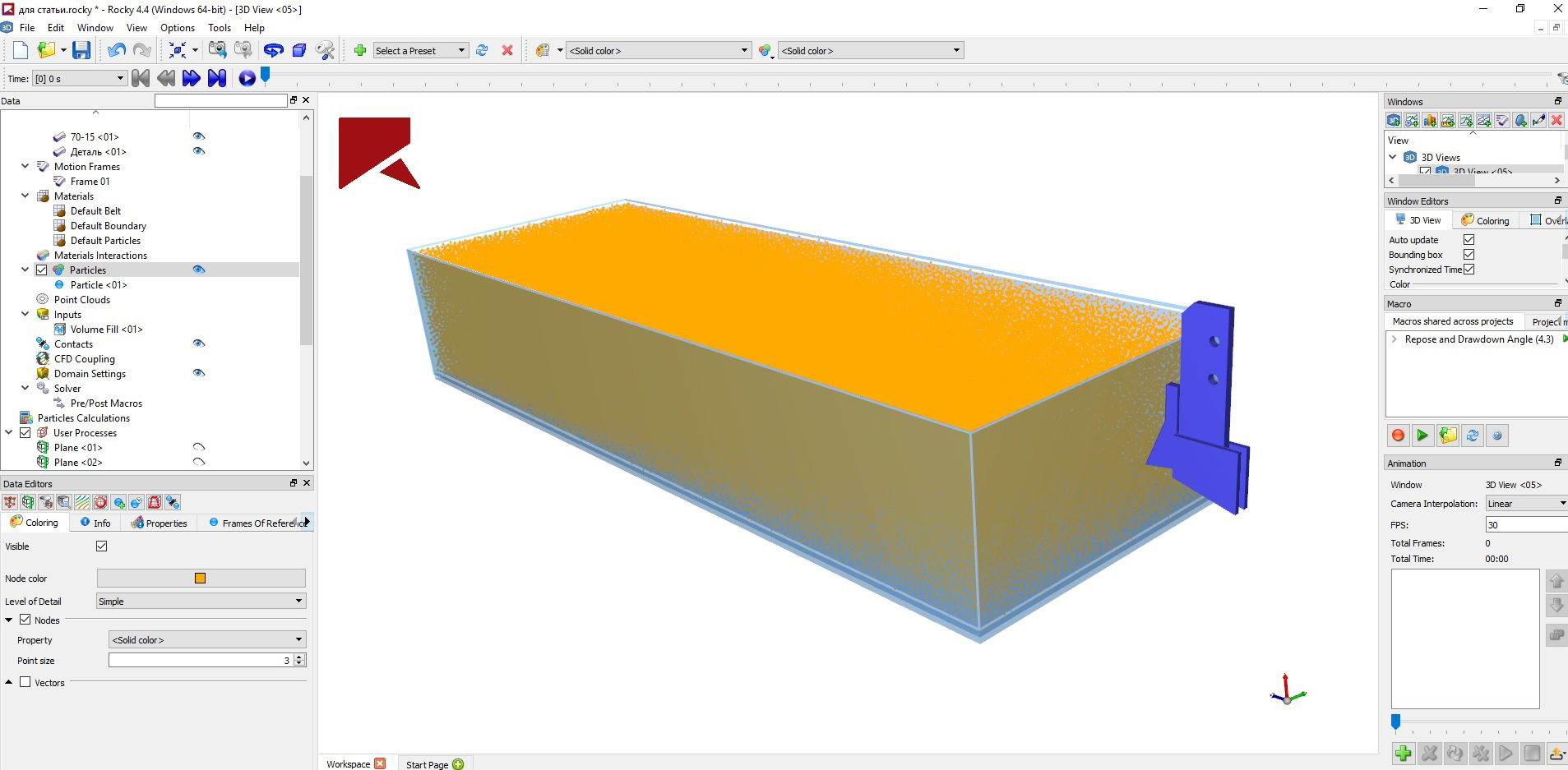Screen dimensions: 1568x770
Task: Open the Level of Detail dropdown
Action: [201, 602]
